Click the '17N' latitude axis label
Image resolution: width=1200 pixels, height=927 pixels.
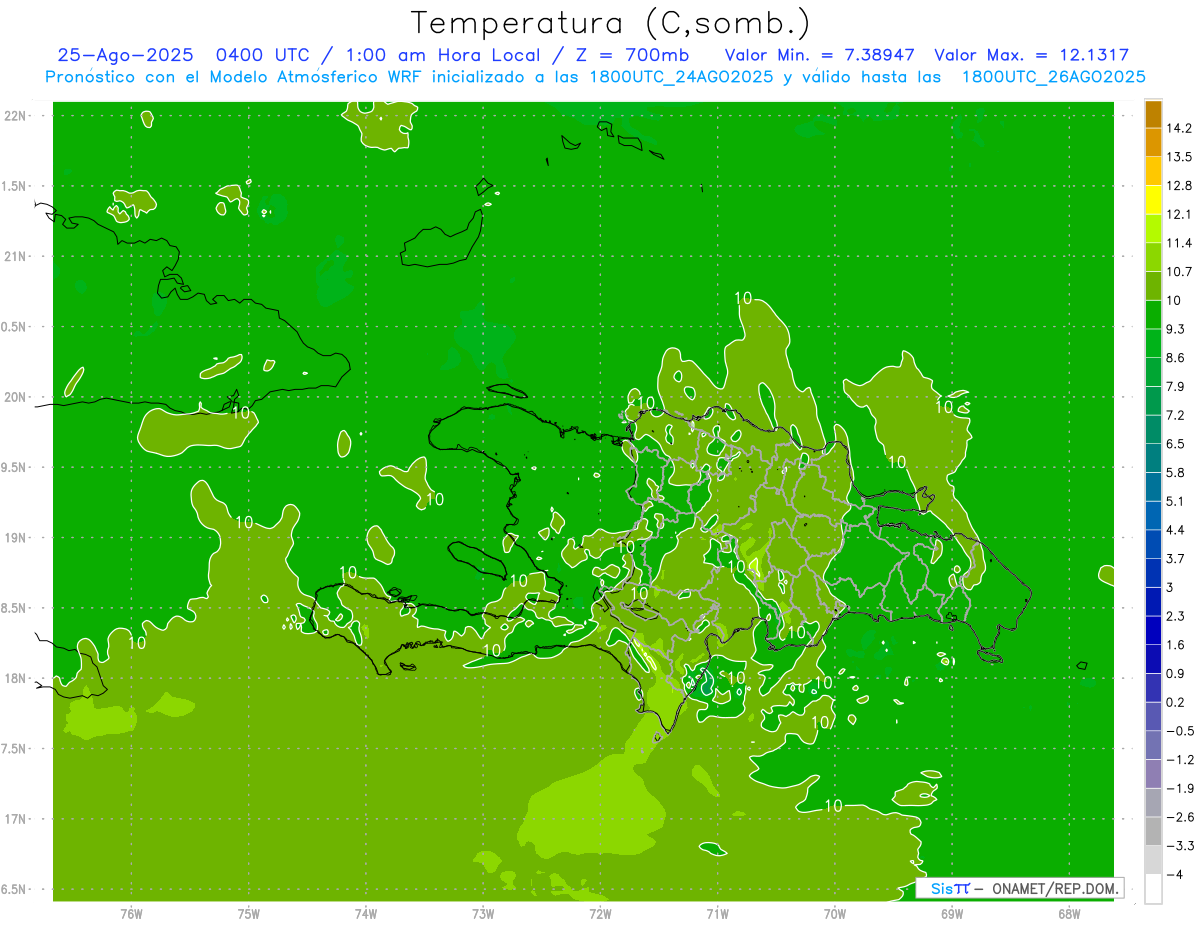pyautogui.click(x=16, y=819)
